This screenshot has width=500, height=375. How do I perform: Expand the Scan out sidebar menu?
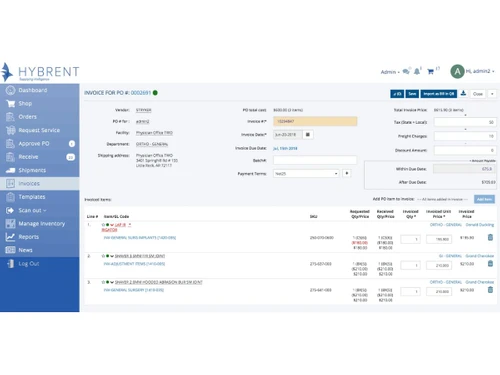[32, 210]
